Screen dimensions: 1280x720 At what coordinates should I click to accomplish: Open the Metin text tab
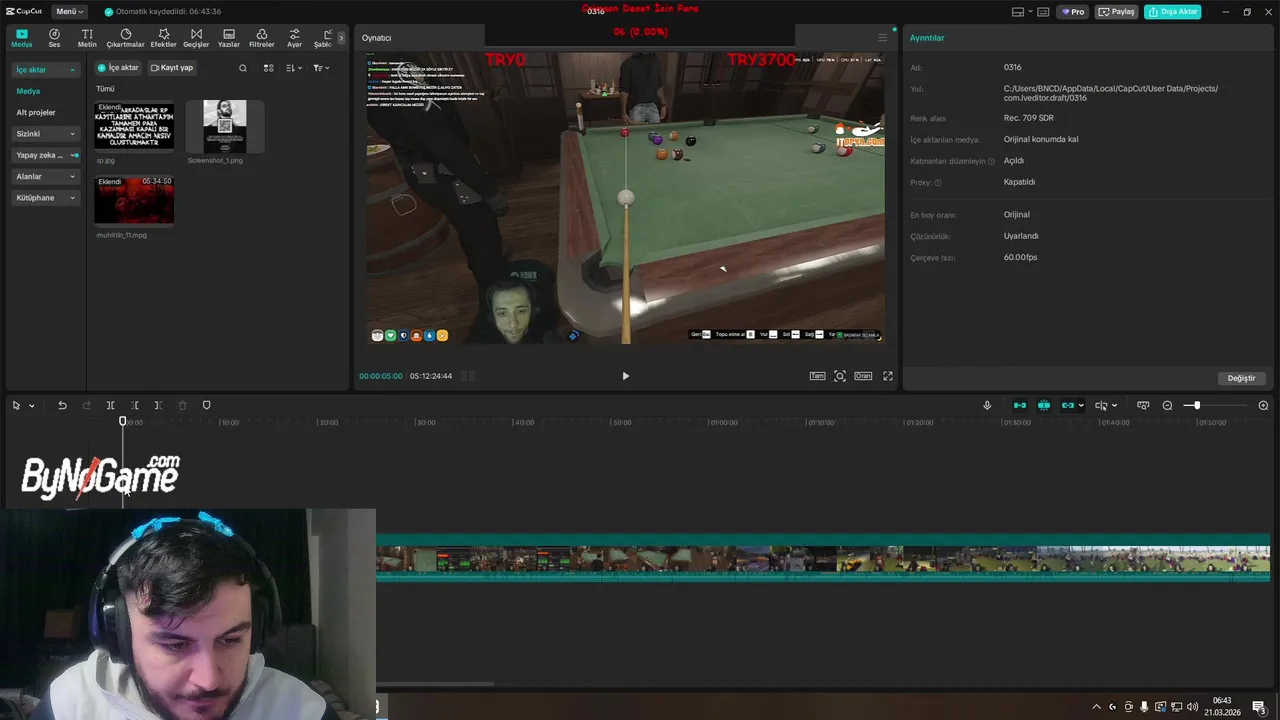pyautogui.click(x=87, y=38)
